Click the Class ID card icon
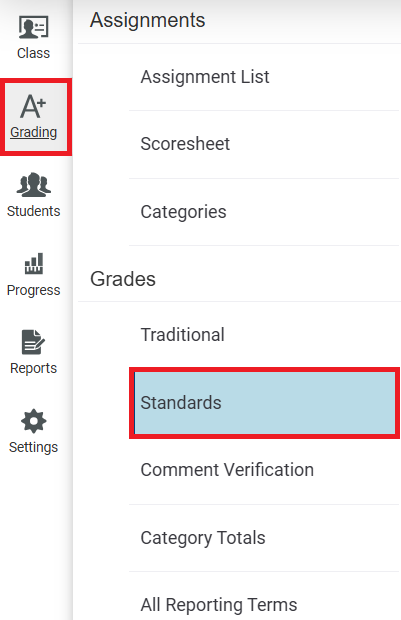Image resolution: width=401 pixels, height=620 pixels. tap(34, 27)
